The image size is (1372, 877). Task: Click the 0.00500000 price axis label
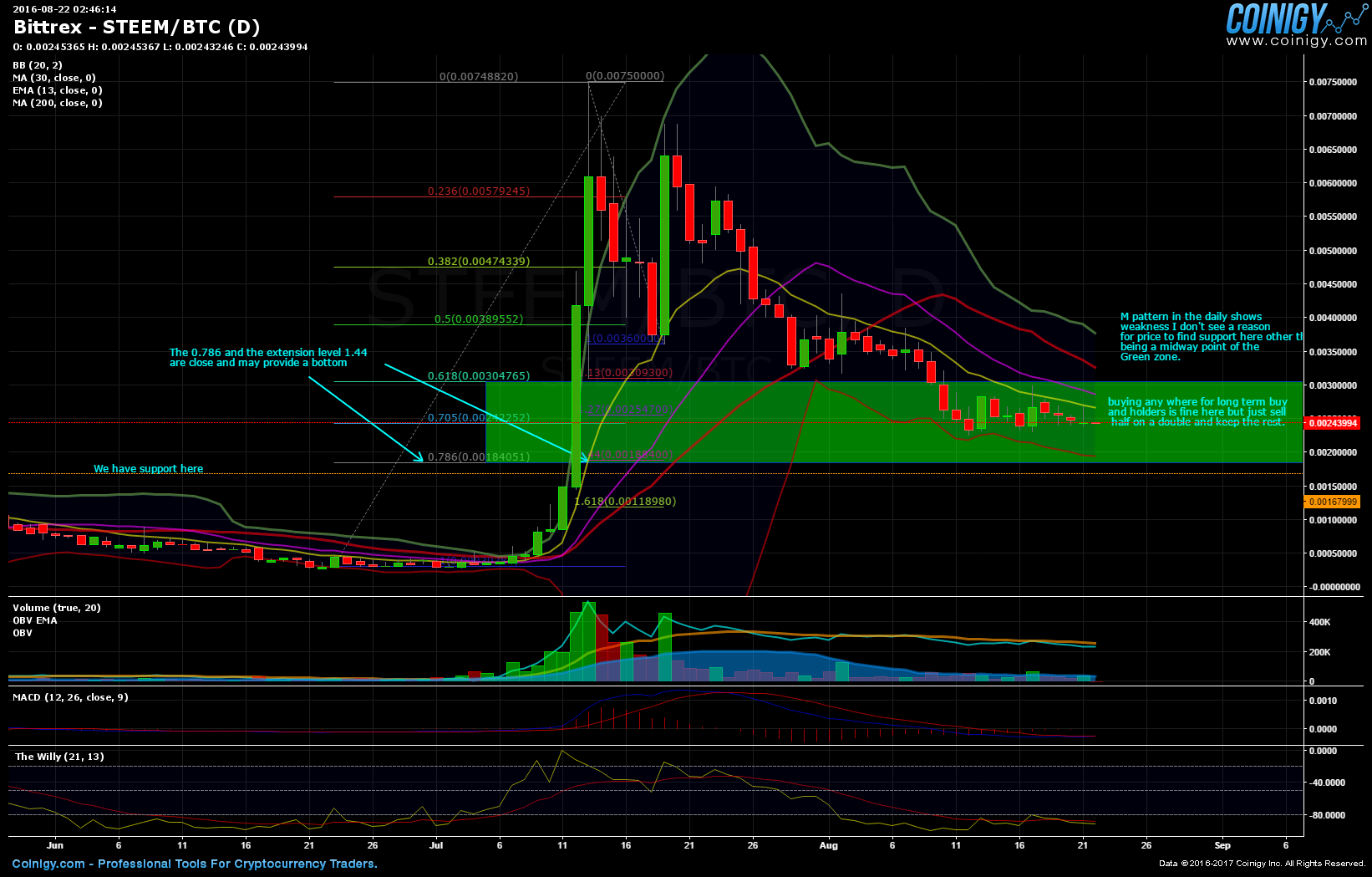click(x=1334, y=251)
